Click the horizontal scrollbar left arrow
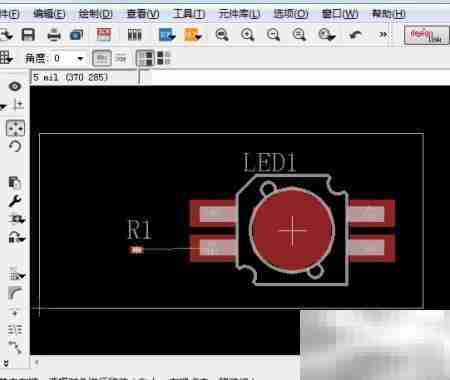This screenshot has width=450, height=380. point(37,362)
